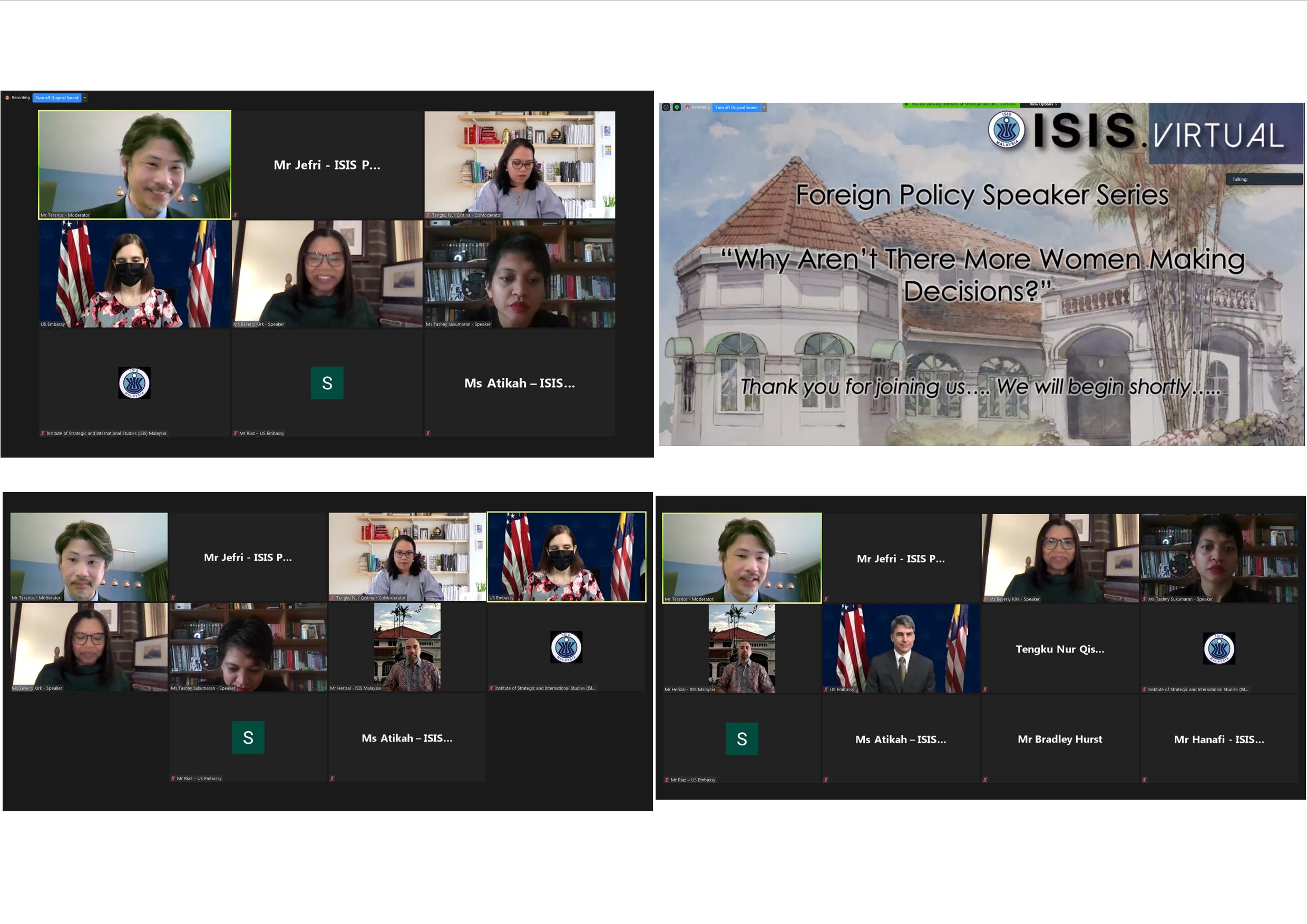Screen dimensions: 1307x924
Task: Click Mr Riaz's muted mic icon, top-left window
Action: [x=235, y=434]
